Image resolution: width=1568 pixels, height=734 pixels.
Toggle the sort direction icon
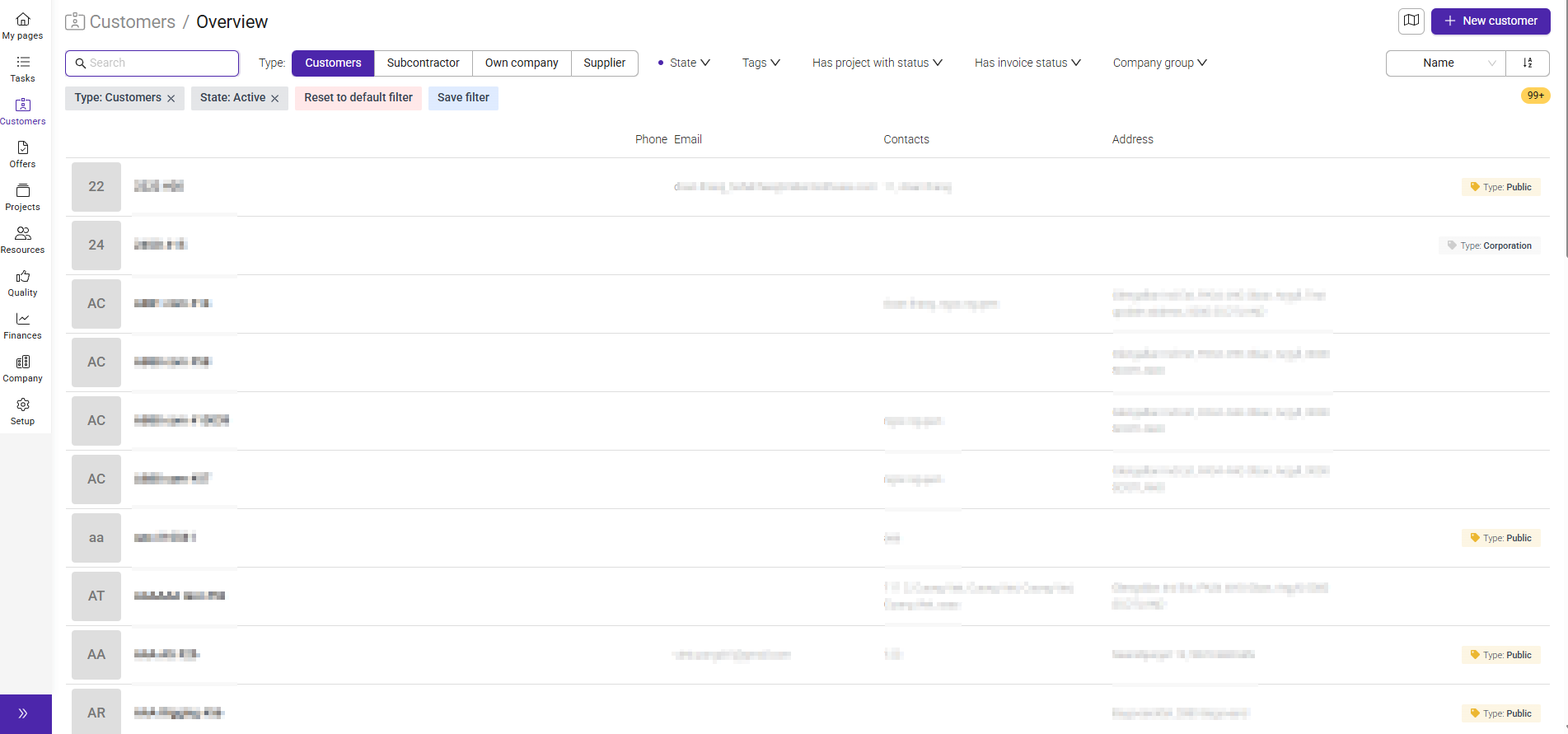click(x=1528, y=63)
